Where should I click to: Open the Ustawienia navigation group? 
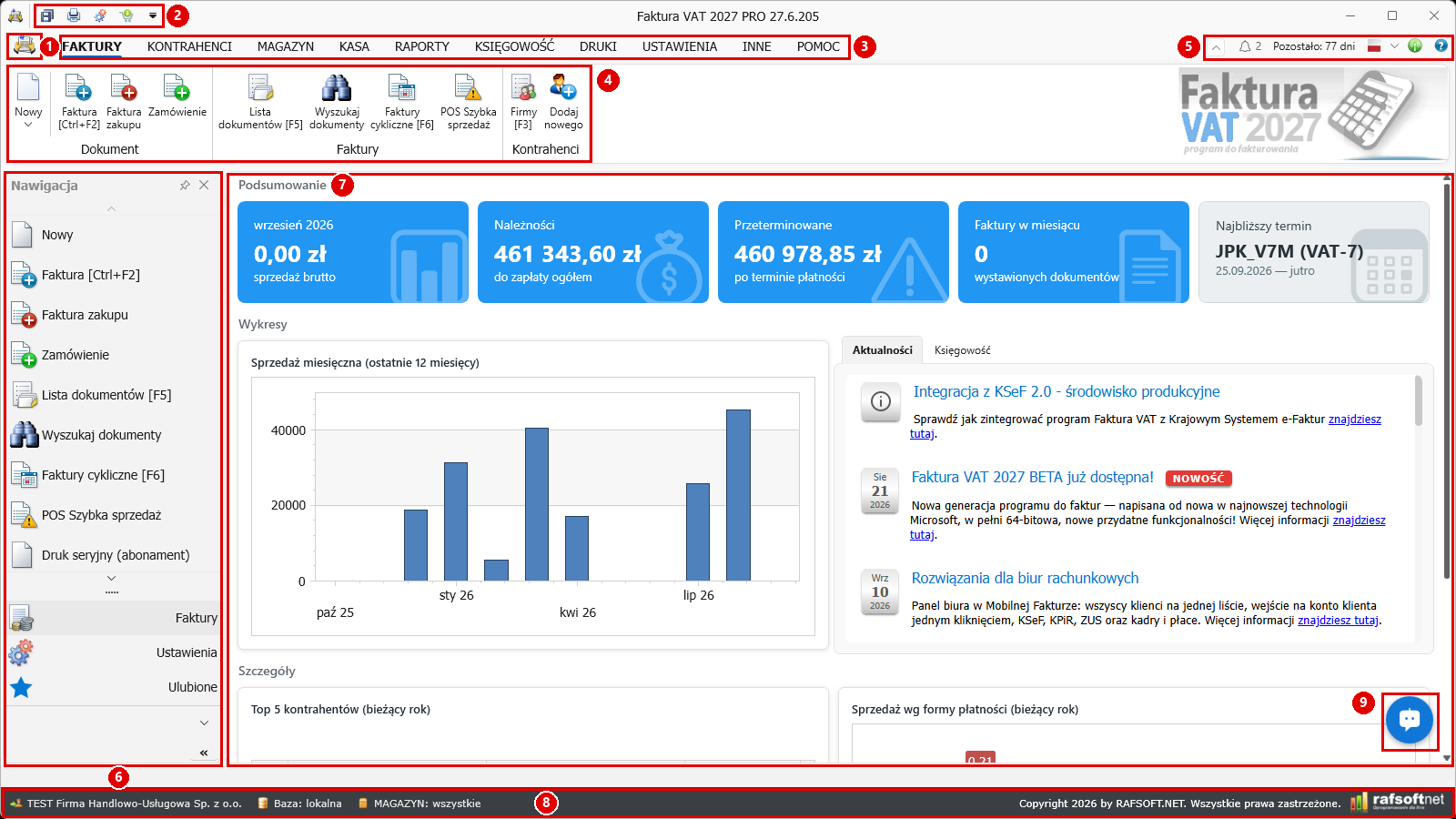click(114, 652)
